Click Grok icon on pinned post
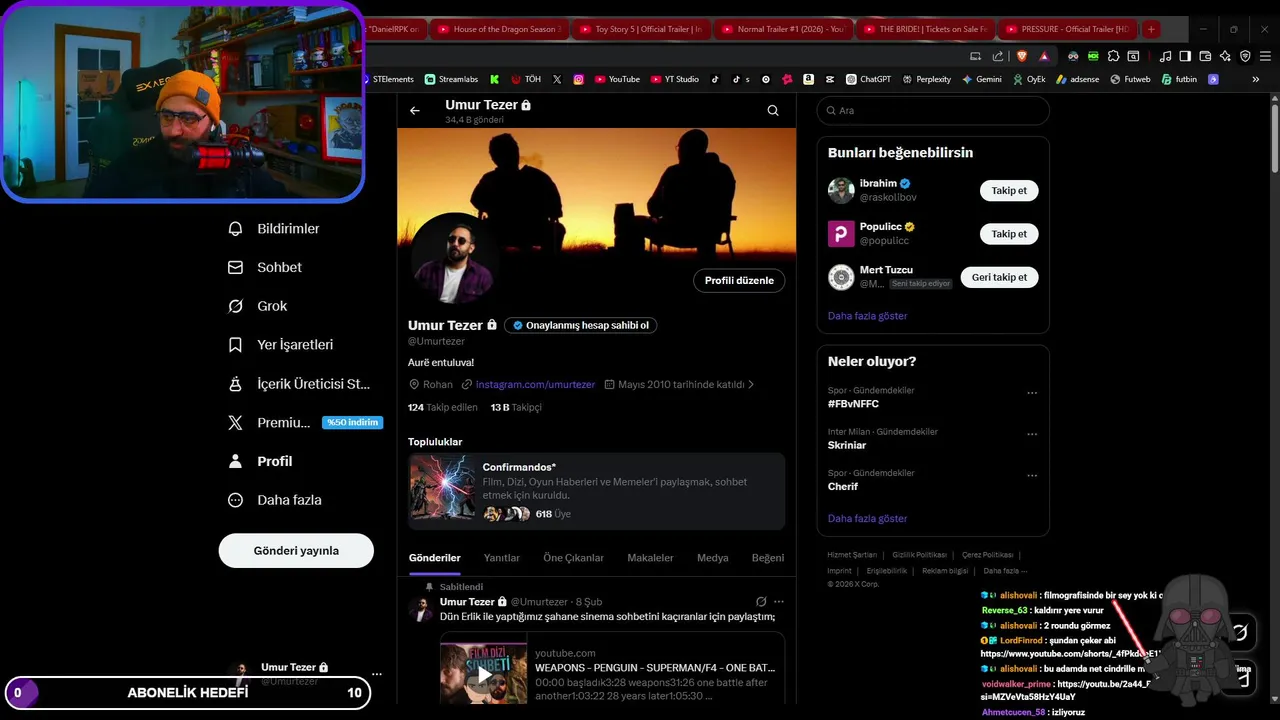The image size is (1280, 720). click(x=761, y=602)
